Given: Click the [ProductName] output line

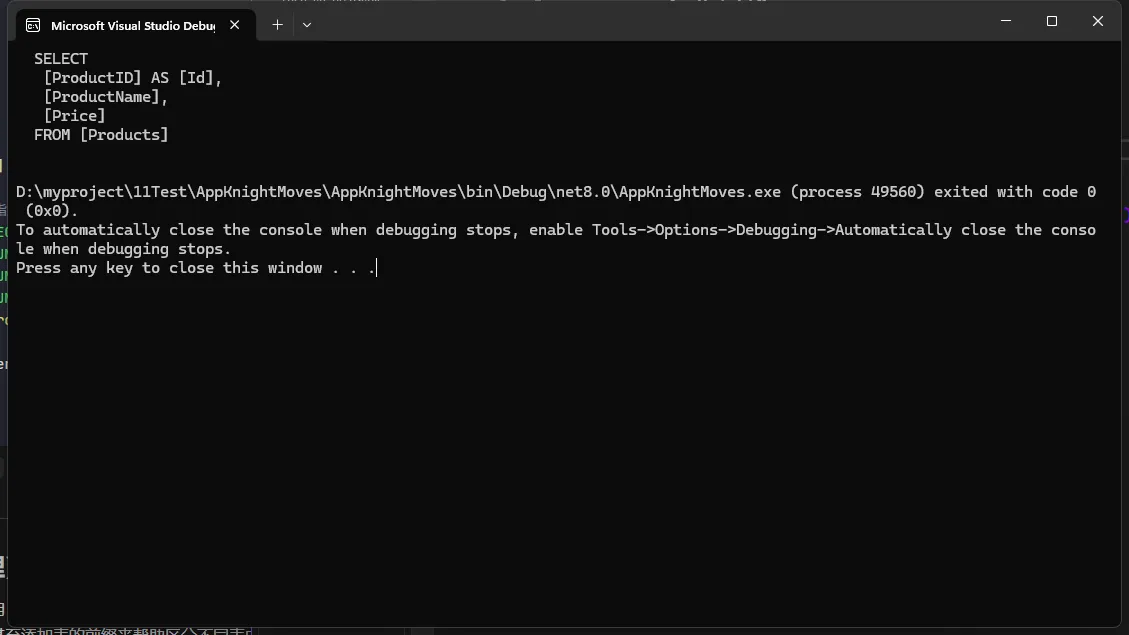Looking at the screenshot, I should 106,97.
